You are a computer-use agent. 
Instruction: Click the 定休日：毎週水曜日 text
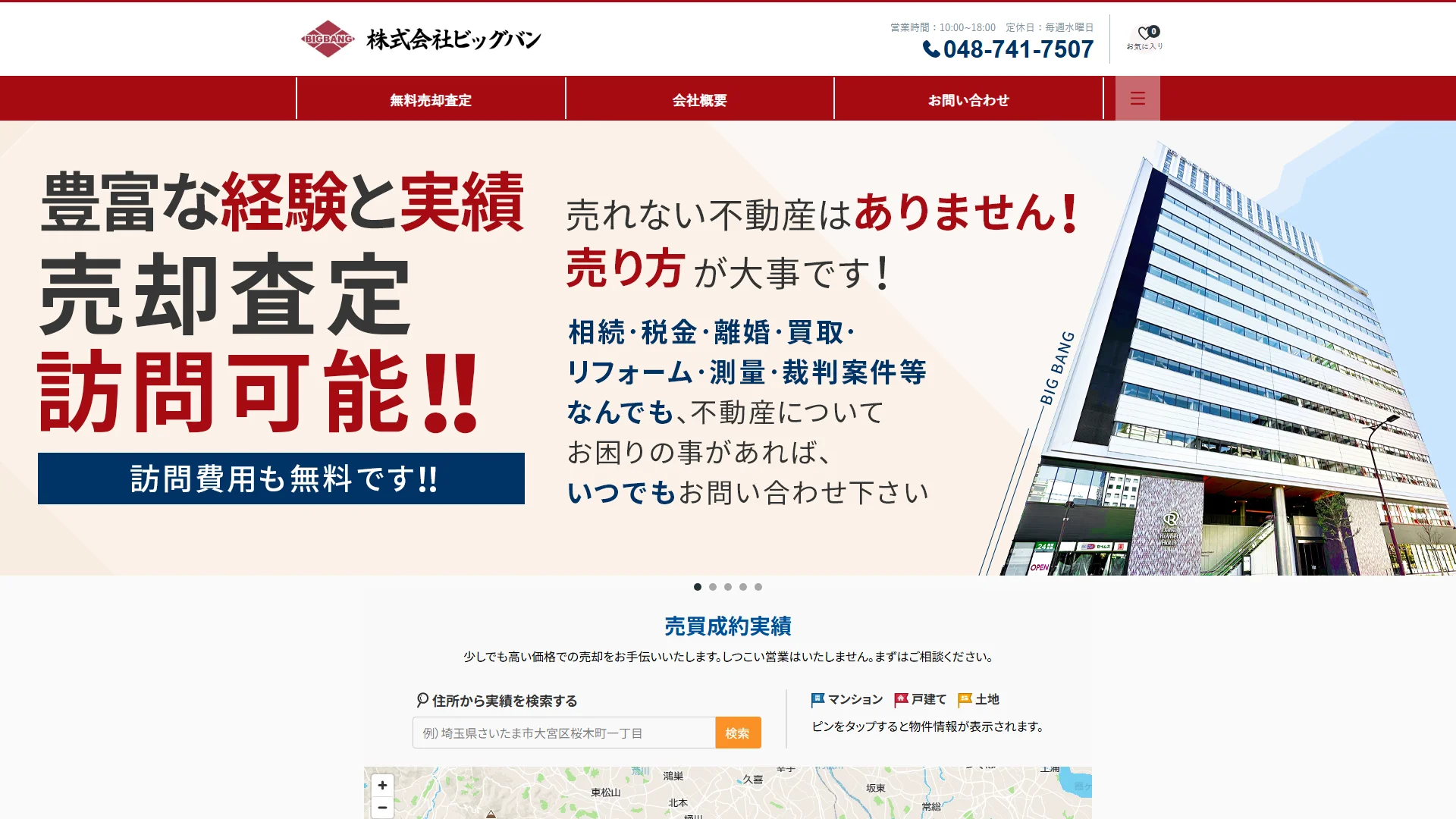(1050, 27)
